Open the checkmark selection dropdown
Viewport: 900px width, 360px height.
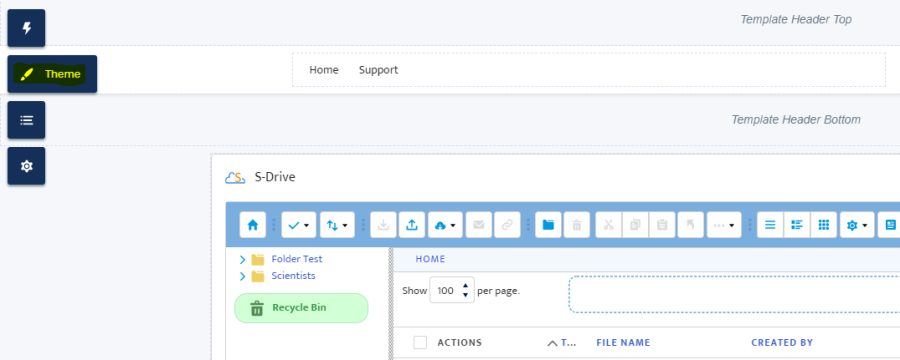(298, 225)
